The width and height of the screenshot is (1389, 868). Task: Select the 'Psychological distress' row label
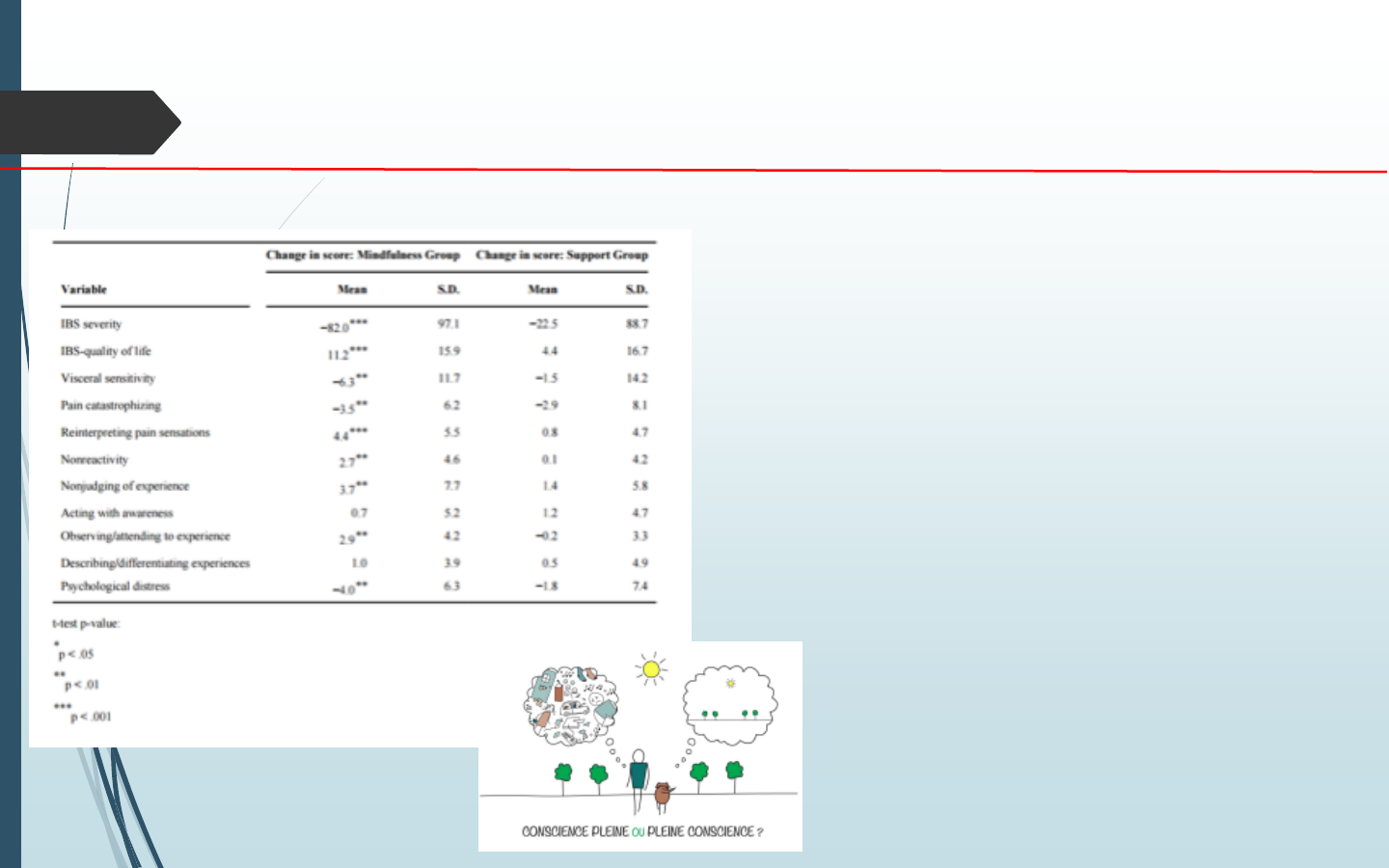tap(115, 586)
